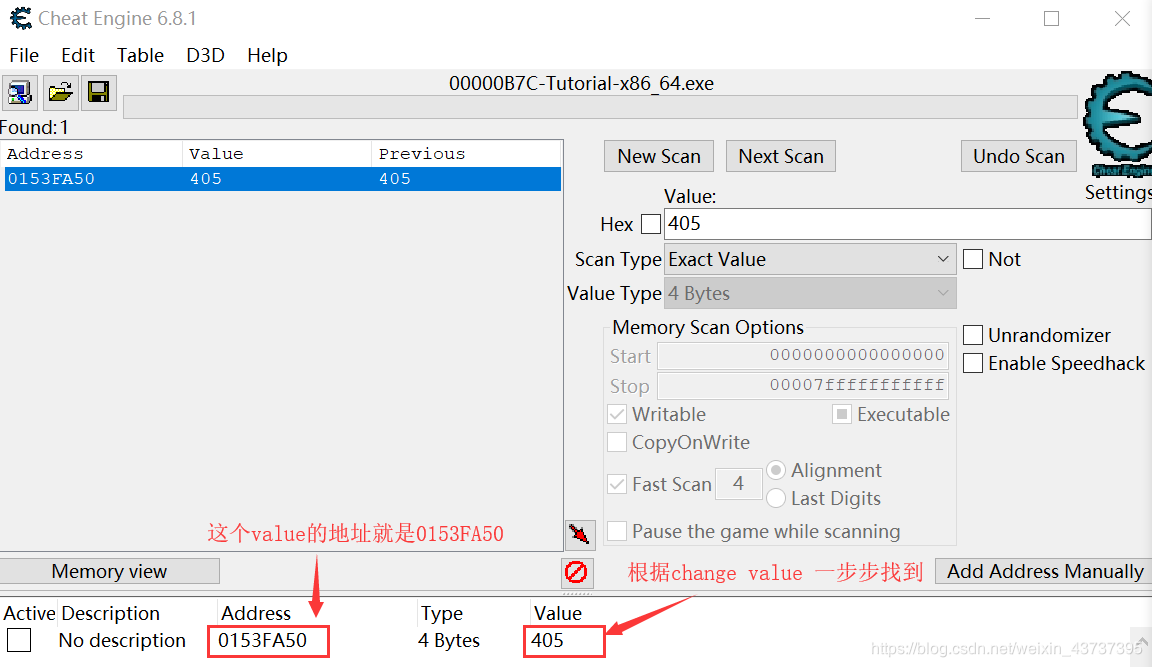The height and width of the screenshot is (667, 1152).
Task: Click the Next Scan button
Action: pyautogui.click(x=781, y=156)
